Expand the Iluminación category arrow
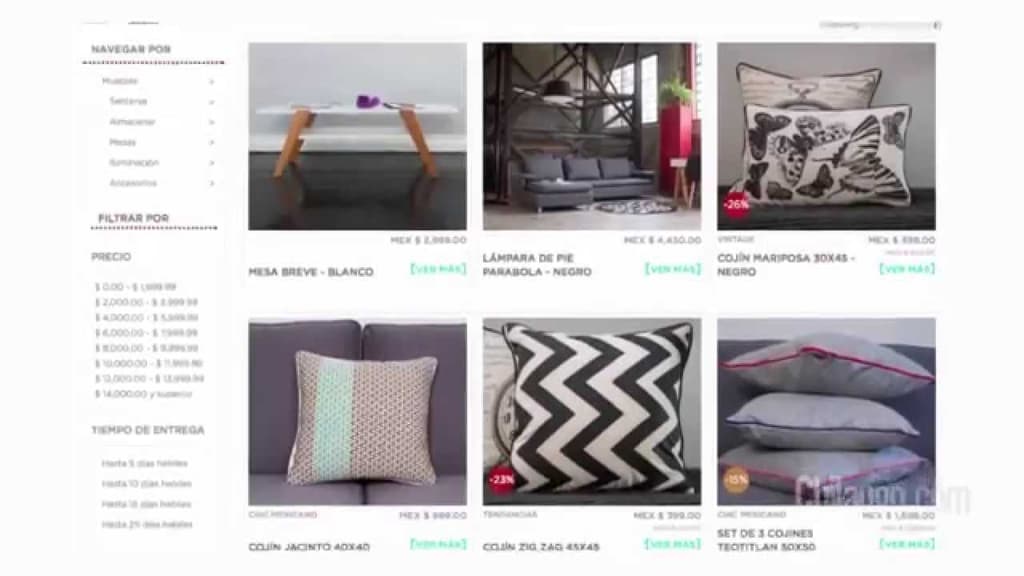Image resolution: width=1024 pixels, height=576 pixels. pyautogui.click(x=212, y=163)
